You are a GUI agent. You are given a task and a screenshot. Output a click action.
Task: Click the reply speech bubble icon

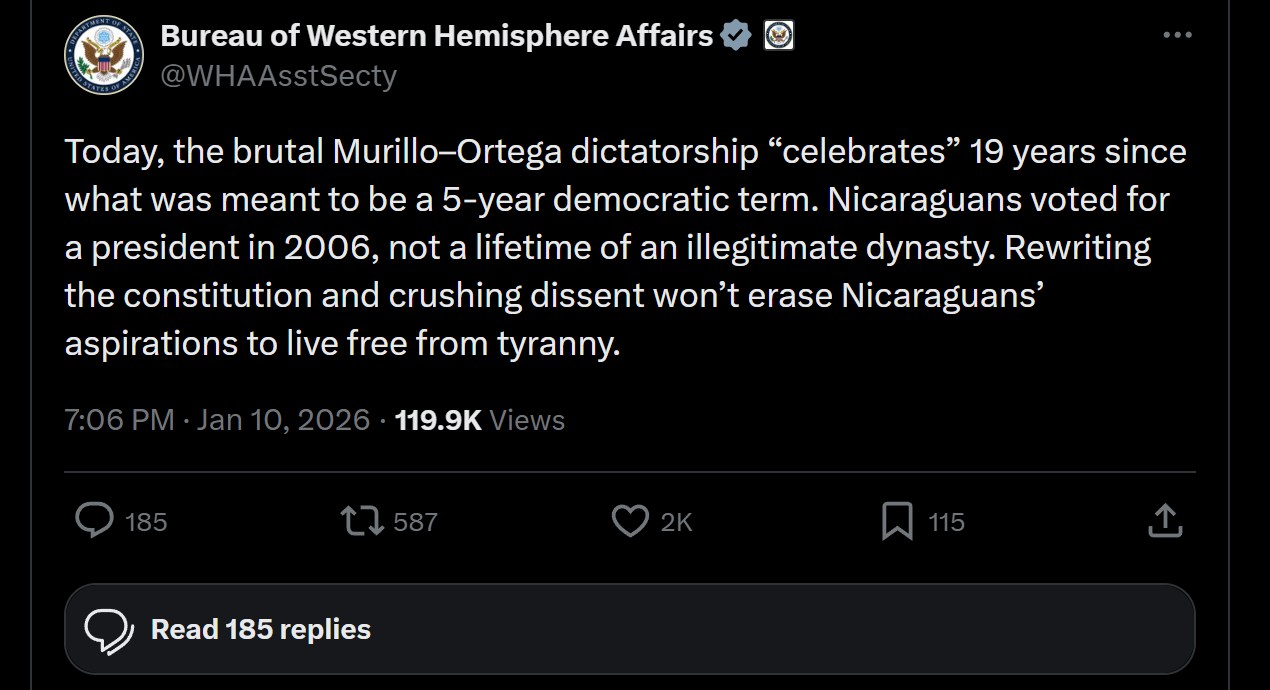pyautogui.click(x=95, y=521)
